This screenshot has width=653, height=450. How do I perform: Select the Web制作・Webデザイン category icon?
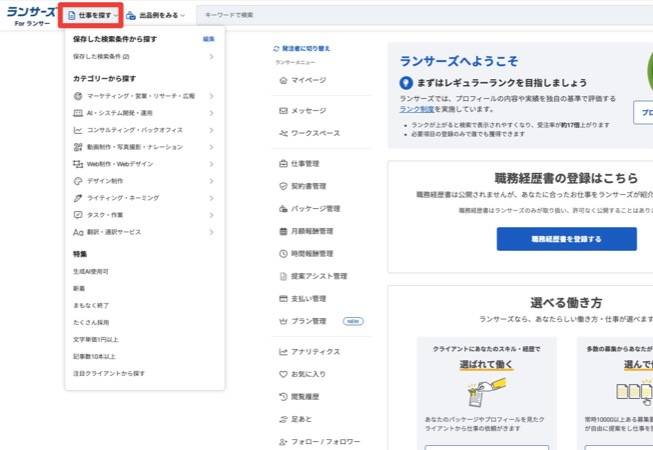point(78,164)
